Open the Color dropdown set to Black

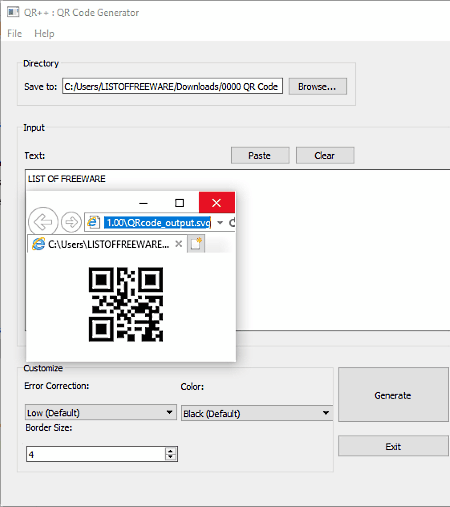pos(257,413)
